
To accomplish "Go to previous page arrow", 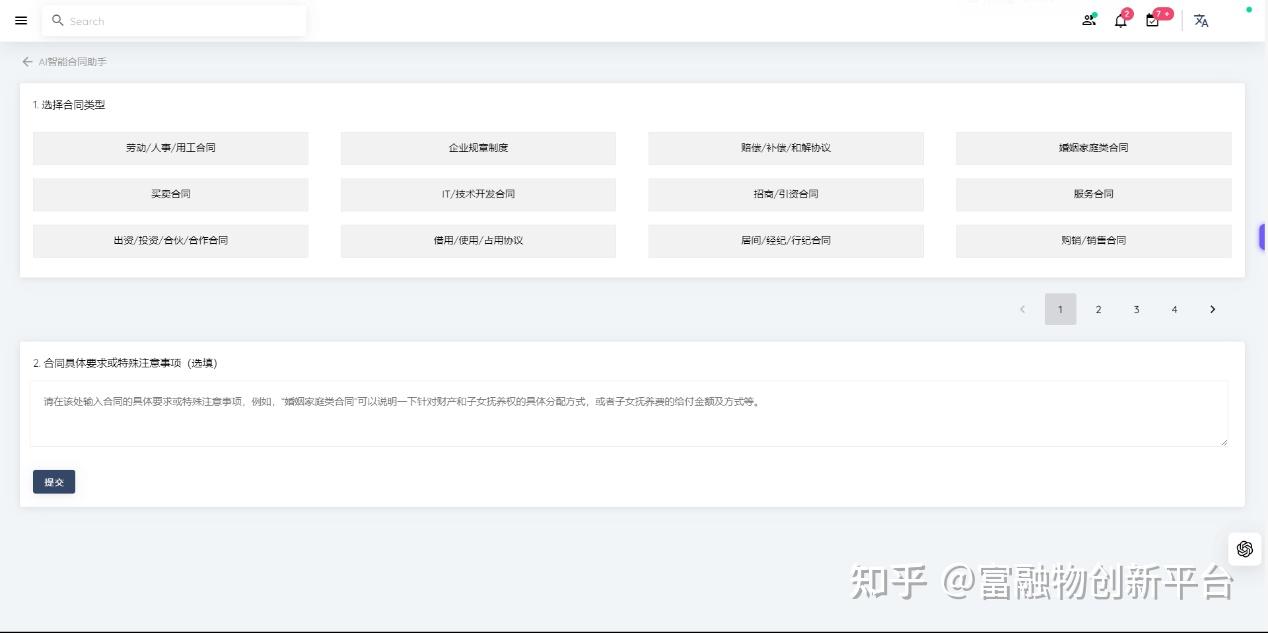I will click(1022, 309).
